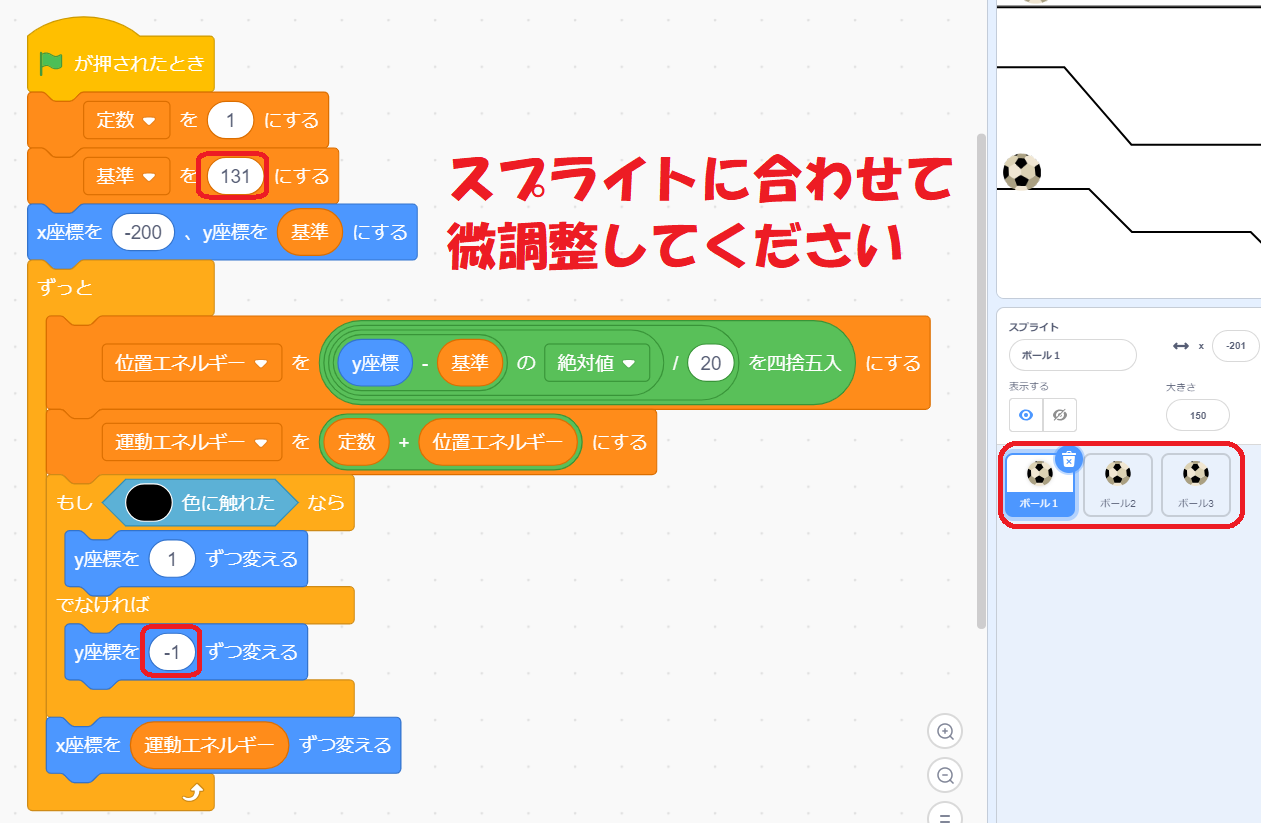Click the loop arrow on the ずっと block
Viewport: 1261px width, 823px height.
[193, 793]
